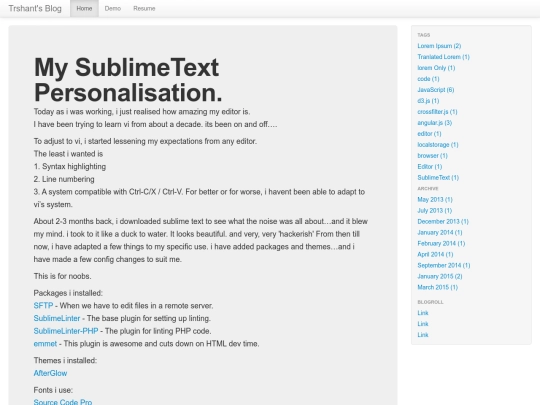
Task: Open the Trshant's Blog brand link
Action: click(x=35, y=8)
